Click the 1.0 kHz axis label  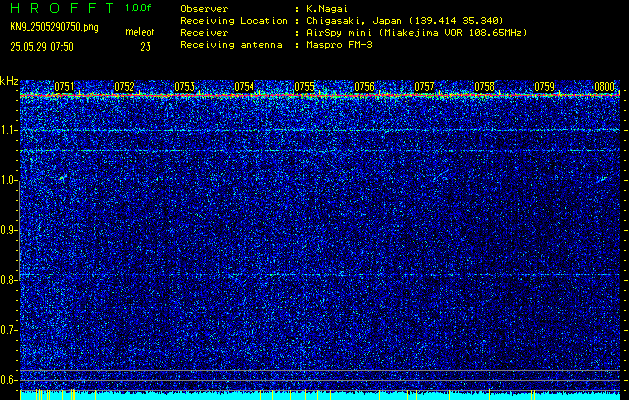[x=9, y=181]
